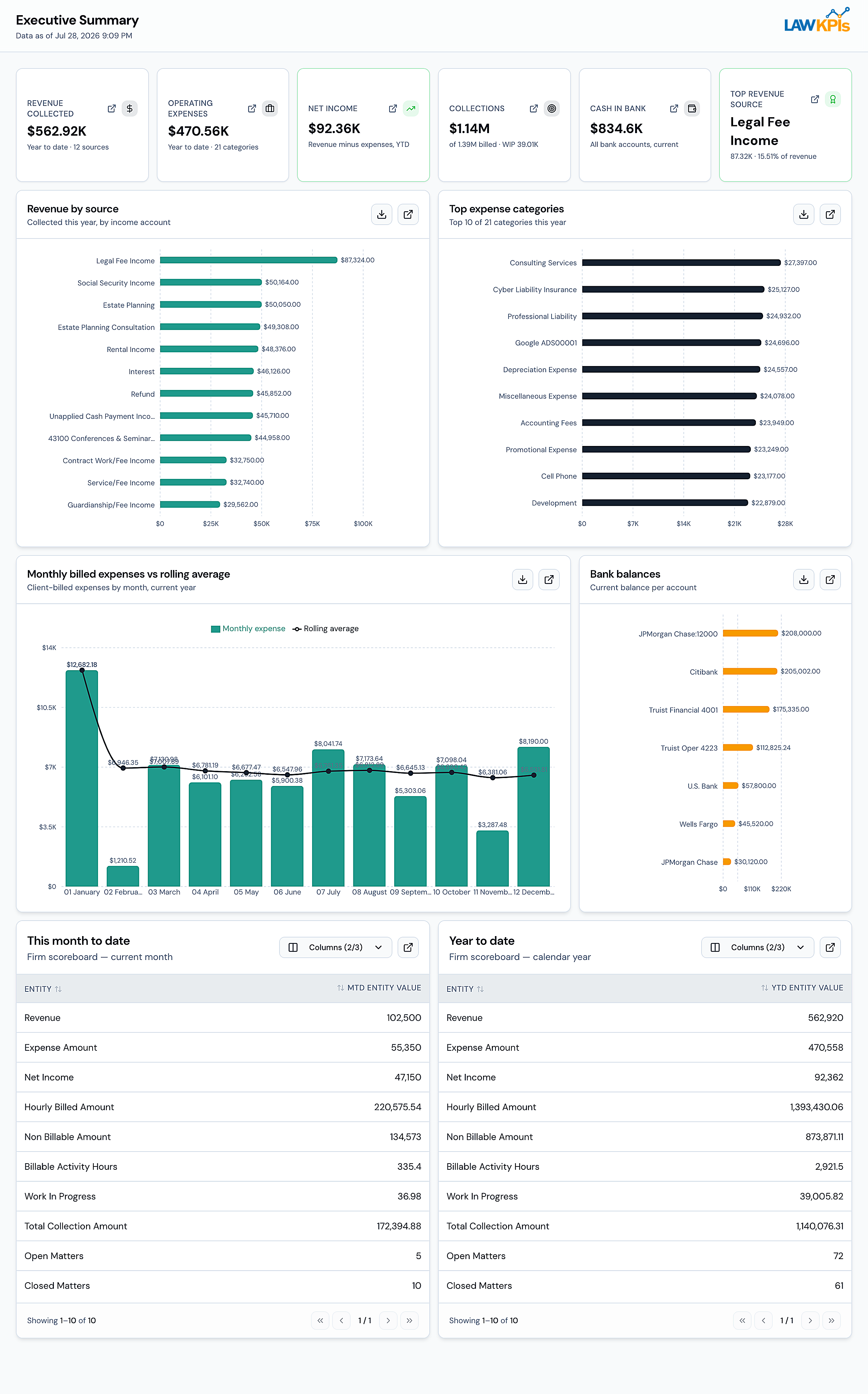Toggle Rolling average legend series
868x1394 pixels.
point(325,629)
